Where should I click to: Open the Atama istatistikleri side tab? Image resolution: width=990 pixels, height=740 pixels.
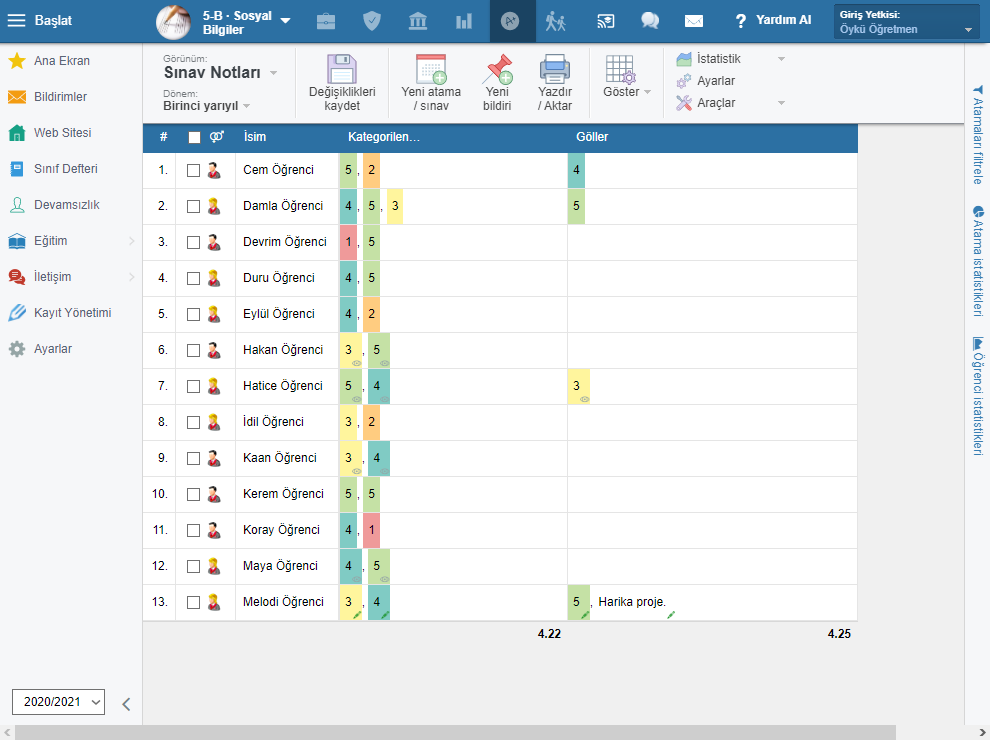point(978,261)
